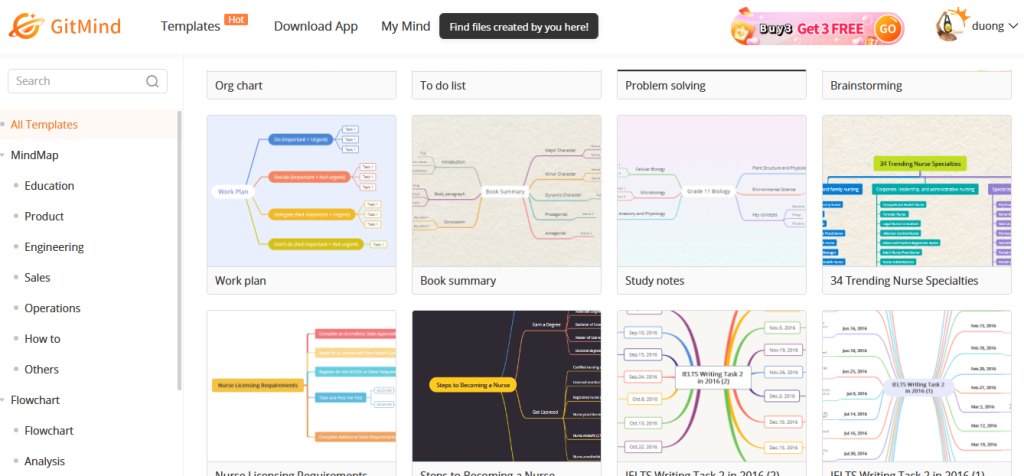Select the Others subcategory

[x=42, y=370]
